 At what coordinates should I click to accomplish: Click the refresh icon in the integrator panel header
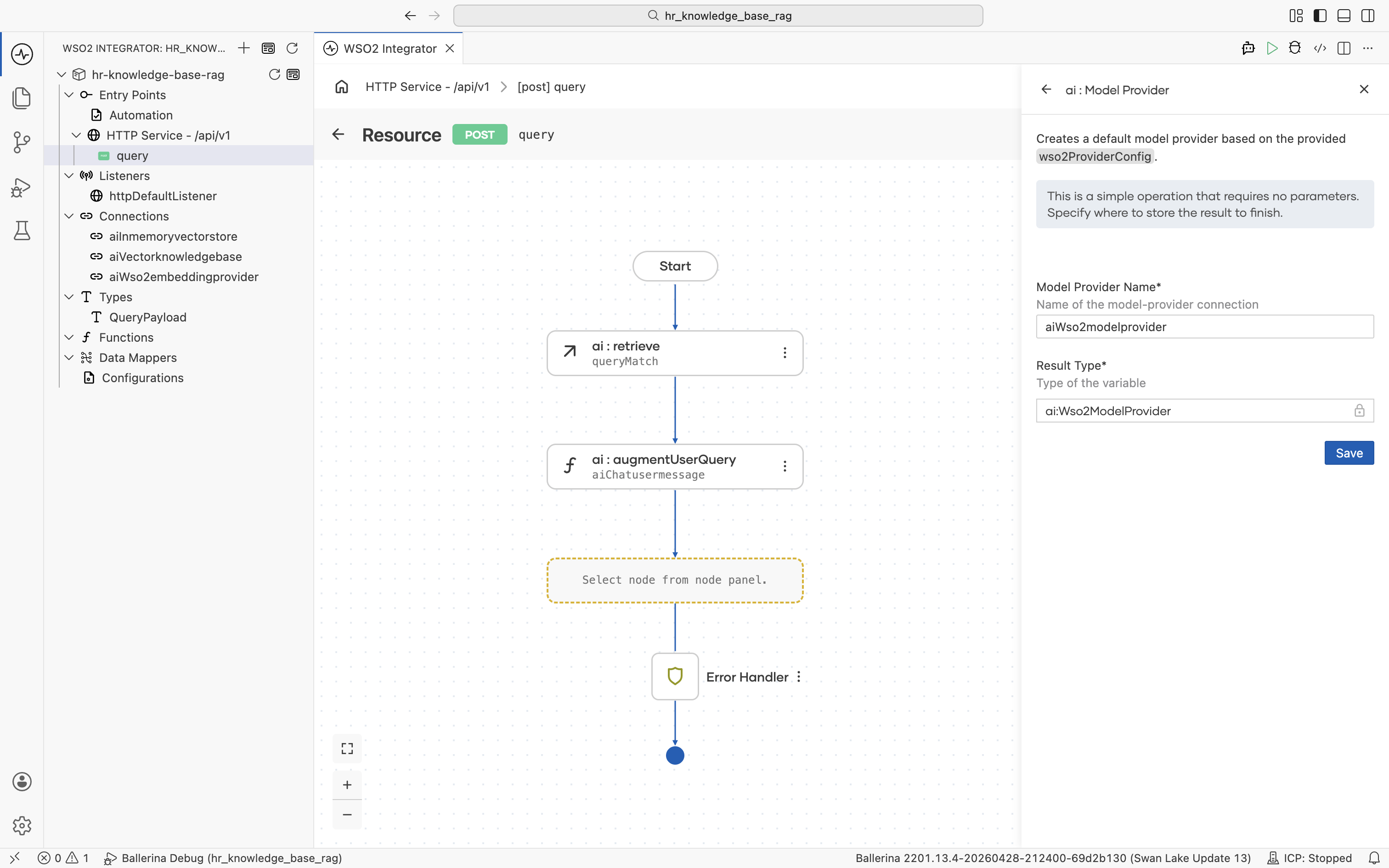(292, 48)
